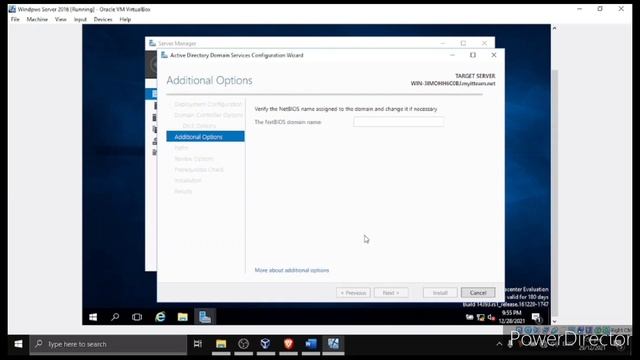Viewport: 640px width, 360px height.
Task: Launch Internet Explorer from guest taskbar
Action: pyautogui.click(x=160, y=317)
